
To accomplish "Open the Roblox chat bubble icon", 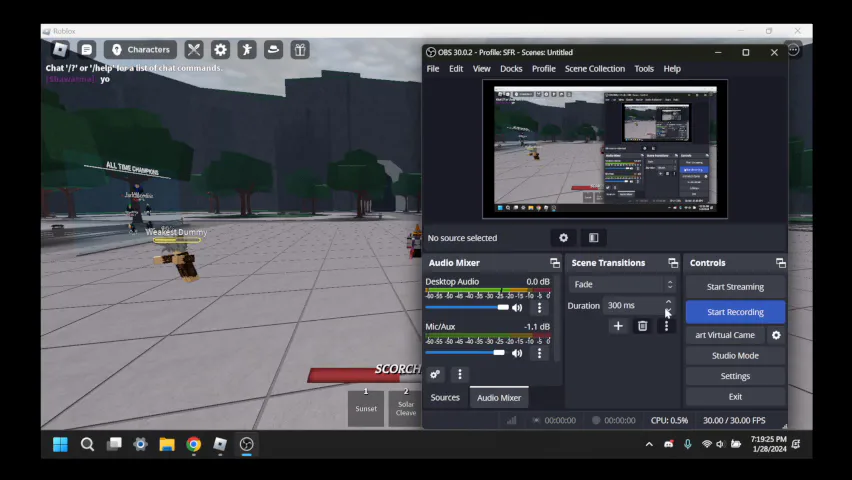I will 86,49.
